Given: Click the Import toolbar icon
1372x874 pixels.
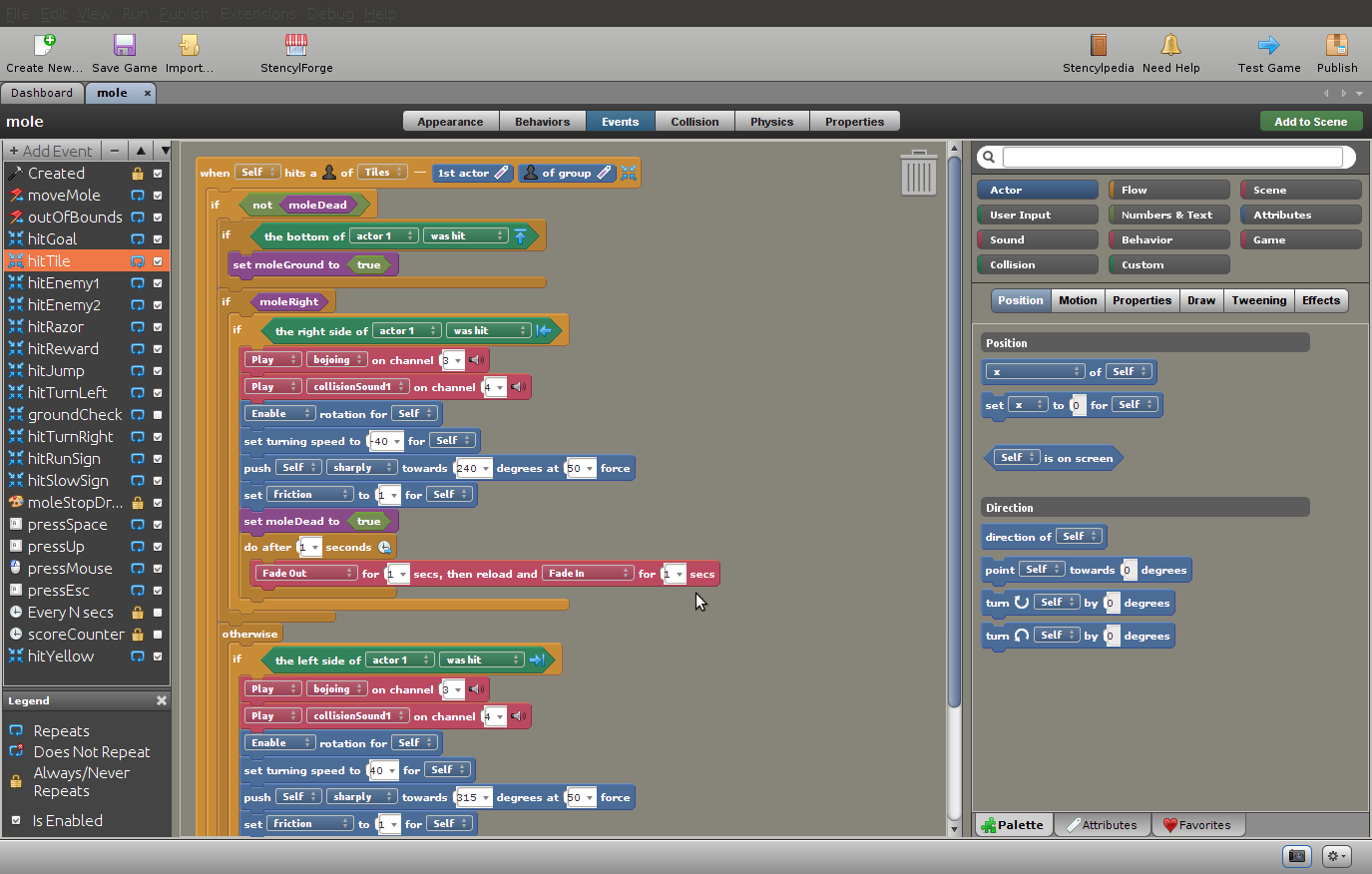Looking at the screenshot, I should click(189, 45).
